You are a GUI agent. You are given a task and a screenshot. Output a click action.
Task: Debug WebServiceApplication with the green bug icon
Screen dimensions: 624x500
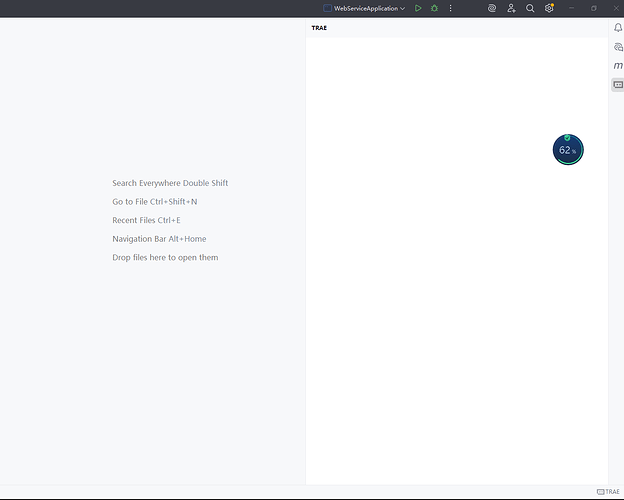434,8
